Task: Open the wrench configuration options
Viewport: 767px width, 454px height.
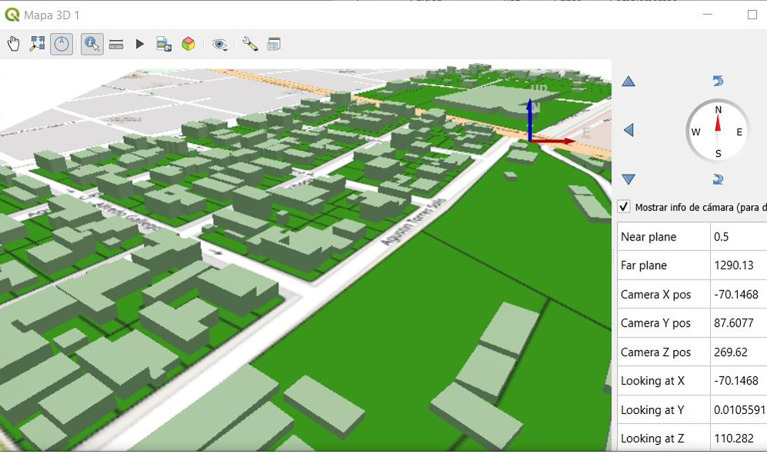Action: pyautogui.click(x=250, y=44)
